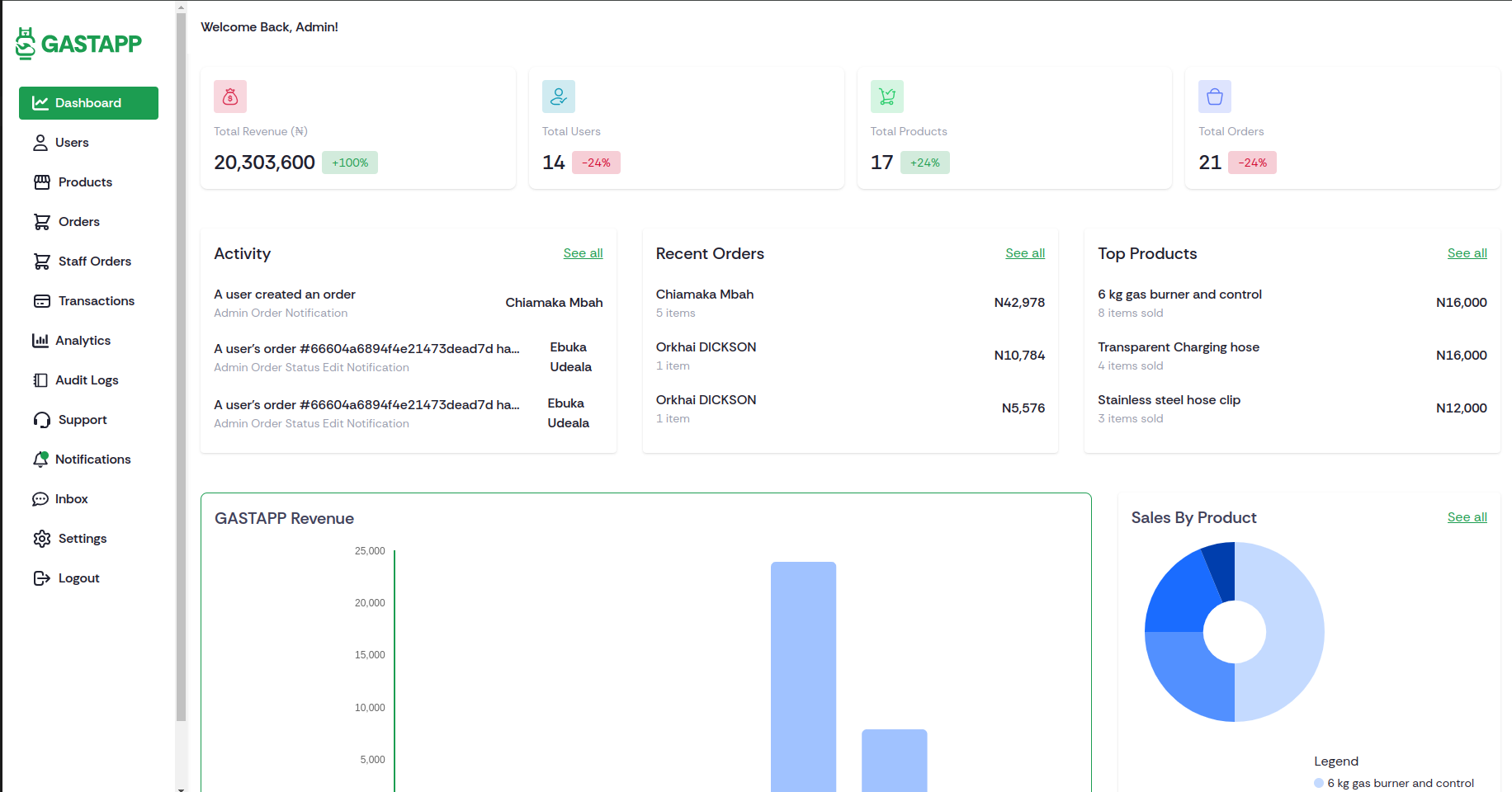Click the Staff Orders cart icon
This screenshot has width=1512, height=792.
42,262
